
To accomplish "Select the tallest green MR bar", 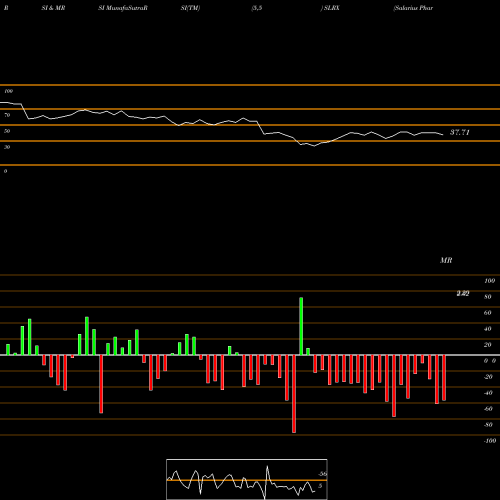I will (301, 326).
